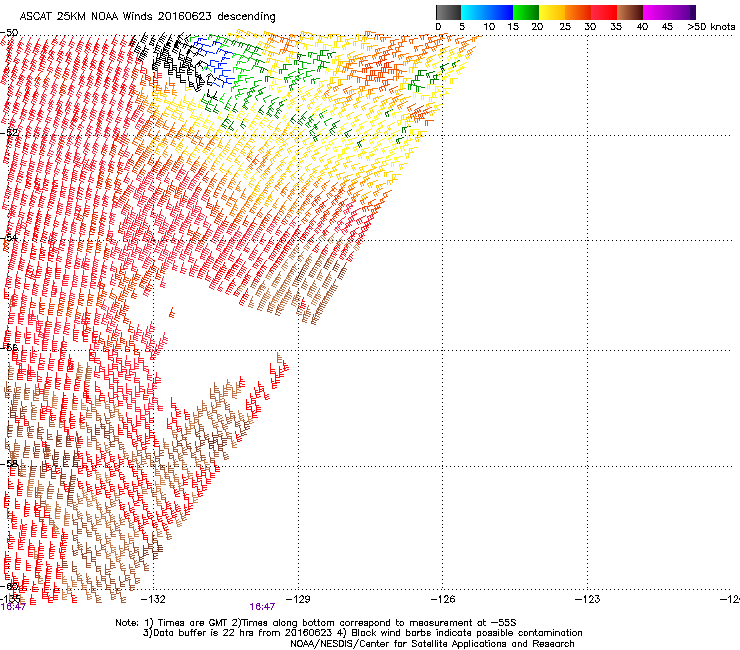Click the black contaminated wind barbs cluster
This screenshot has width=740, height=650.
point(177,59)
